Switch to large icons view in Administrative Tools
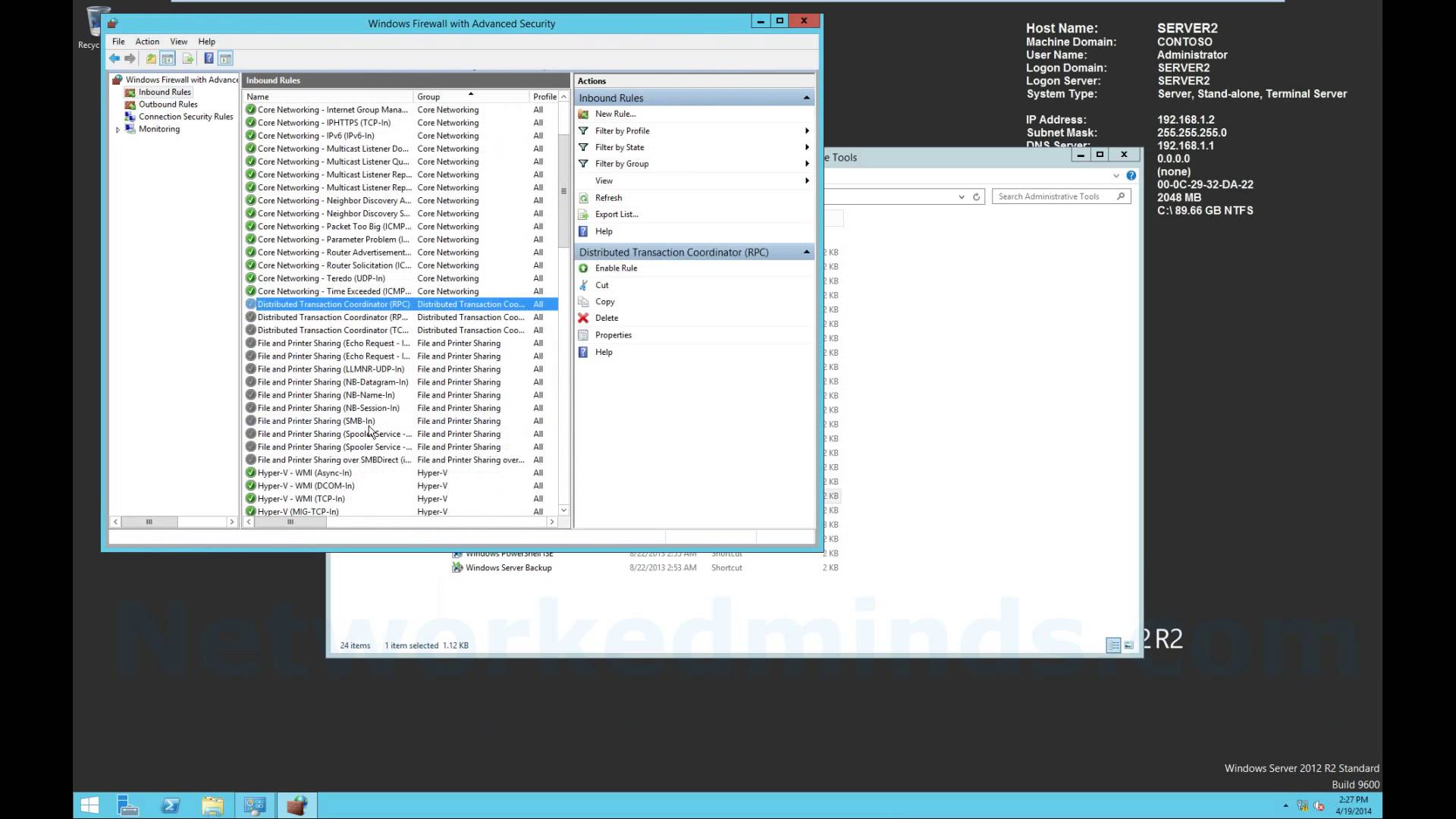The image size is (1456, 819). [1128, 645]
